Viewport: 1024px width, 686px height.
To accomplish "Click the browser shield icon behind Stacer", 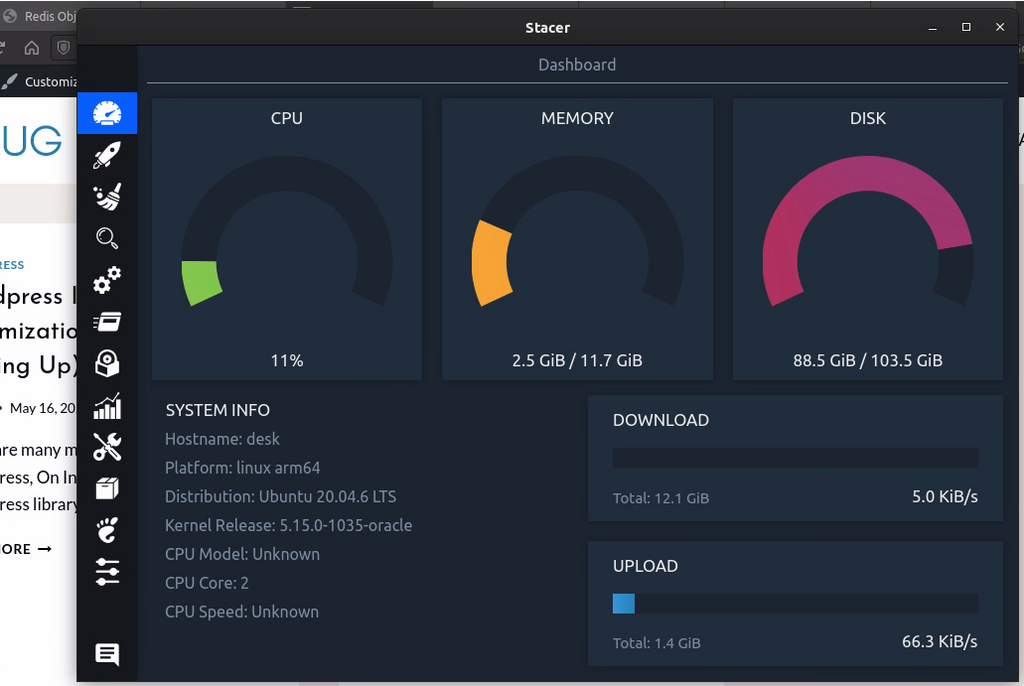I will 63,48.
